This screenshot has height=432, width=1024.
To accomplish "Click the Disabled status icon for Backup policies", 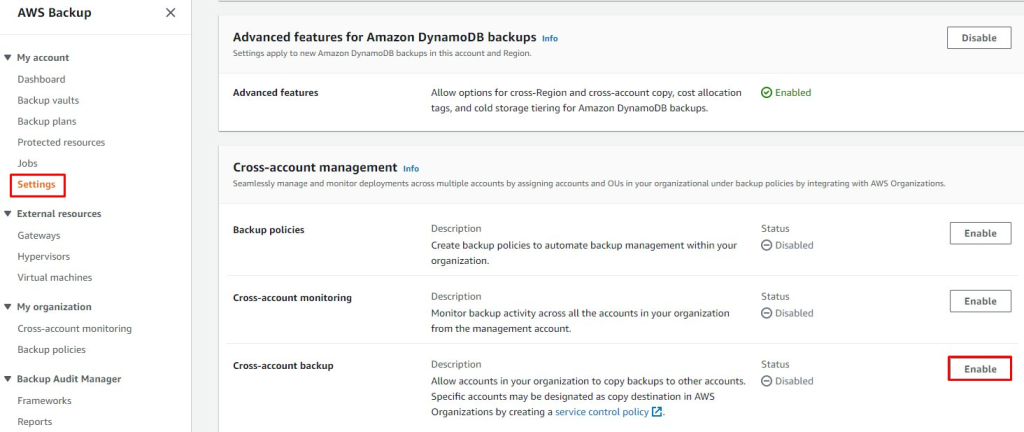I will 767,245.
